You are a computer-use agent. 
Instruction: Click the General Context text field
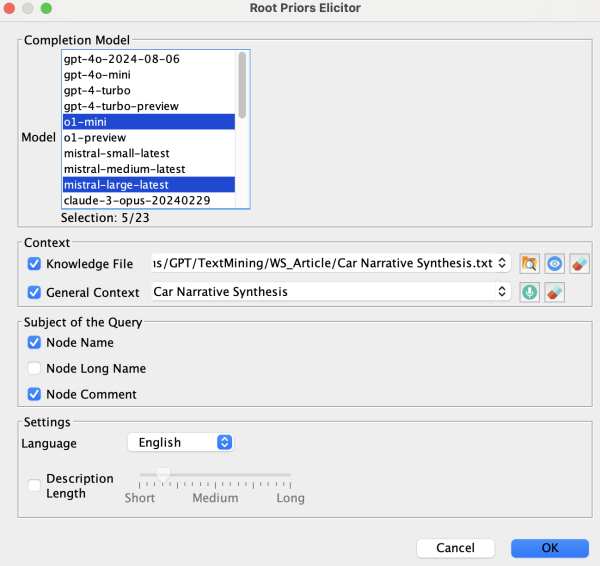[324, 292]
